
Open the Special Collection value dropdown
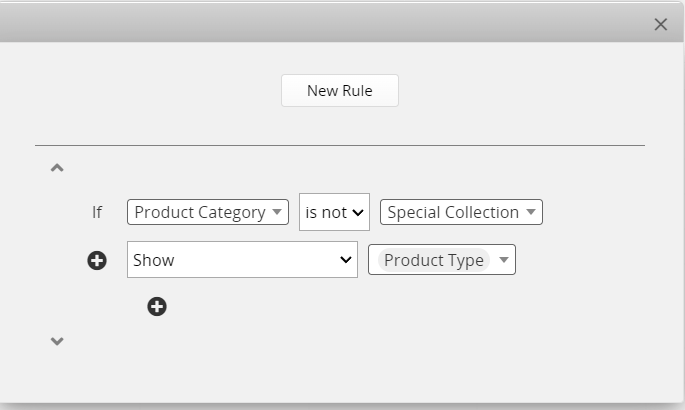[x=453, y=212]
